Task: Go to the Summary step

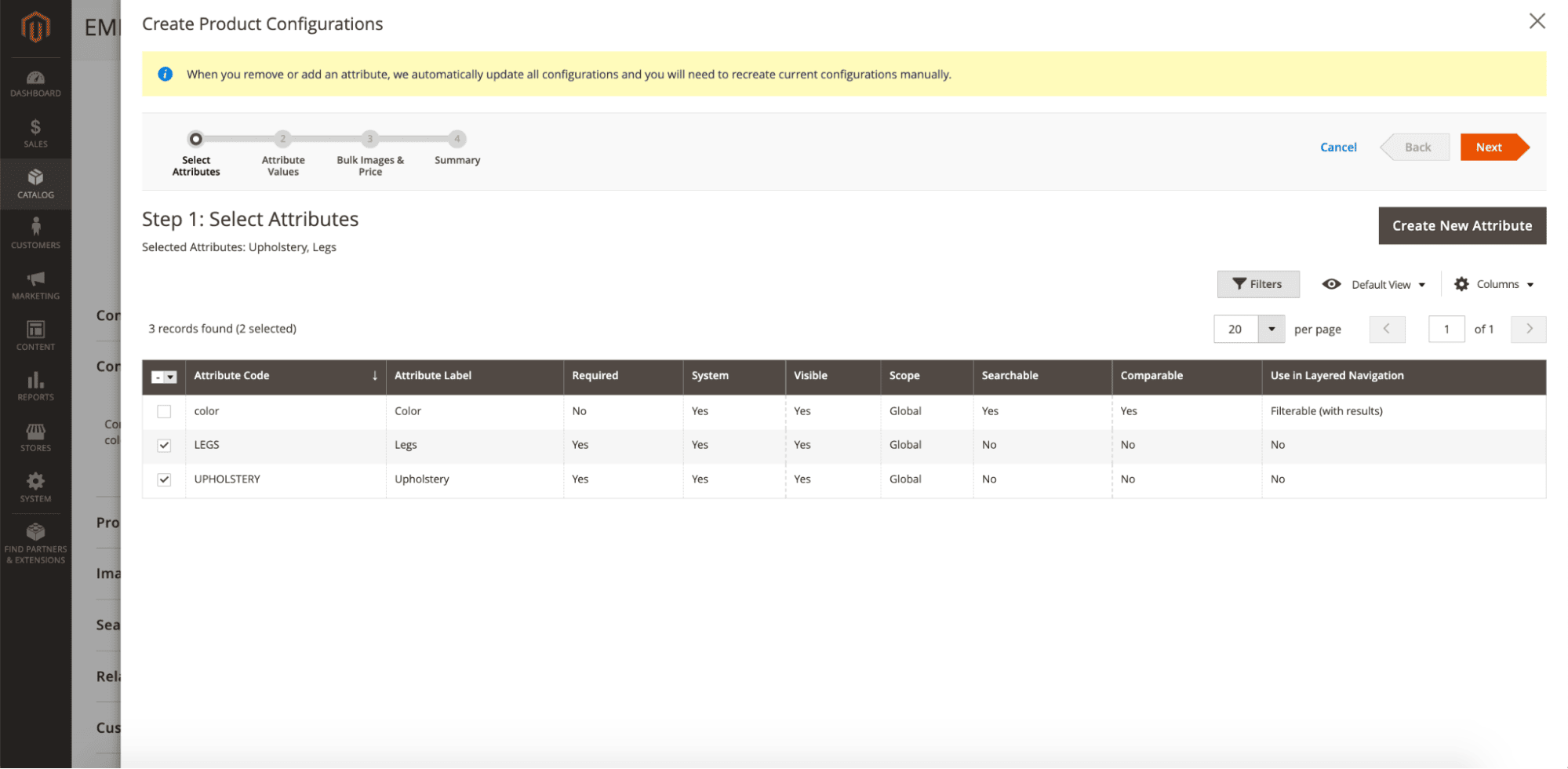Action: 457,148
